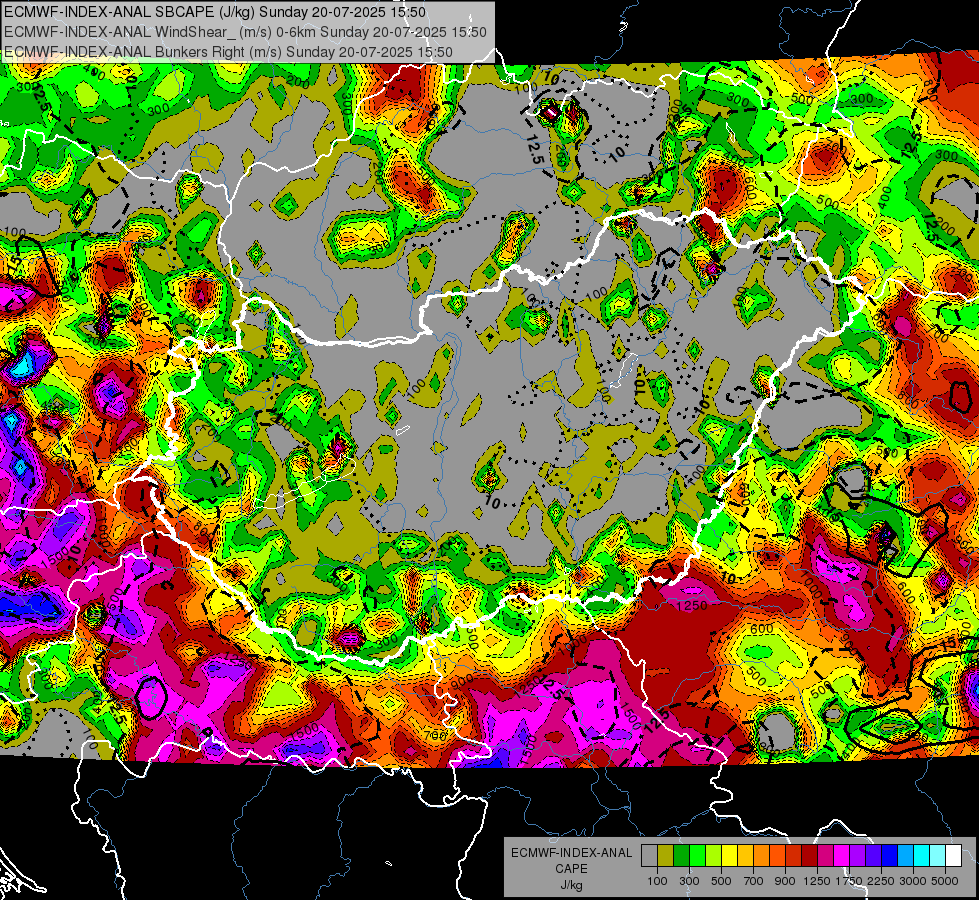Click the legend unit label J/kg
979x900 pixels.
[x=571, y=886]
